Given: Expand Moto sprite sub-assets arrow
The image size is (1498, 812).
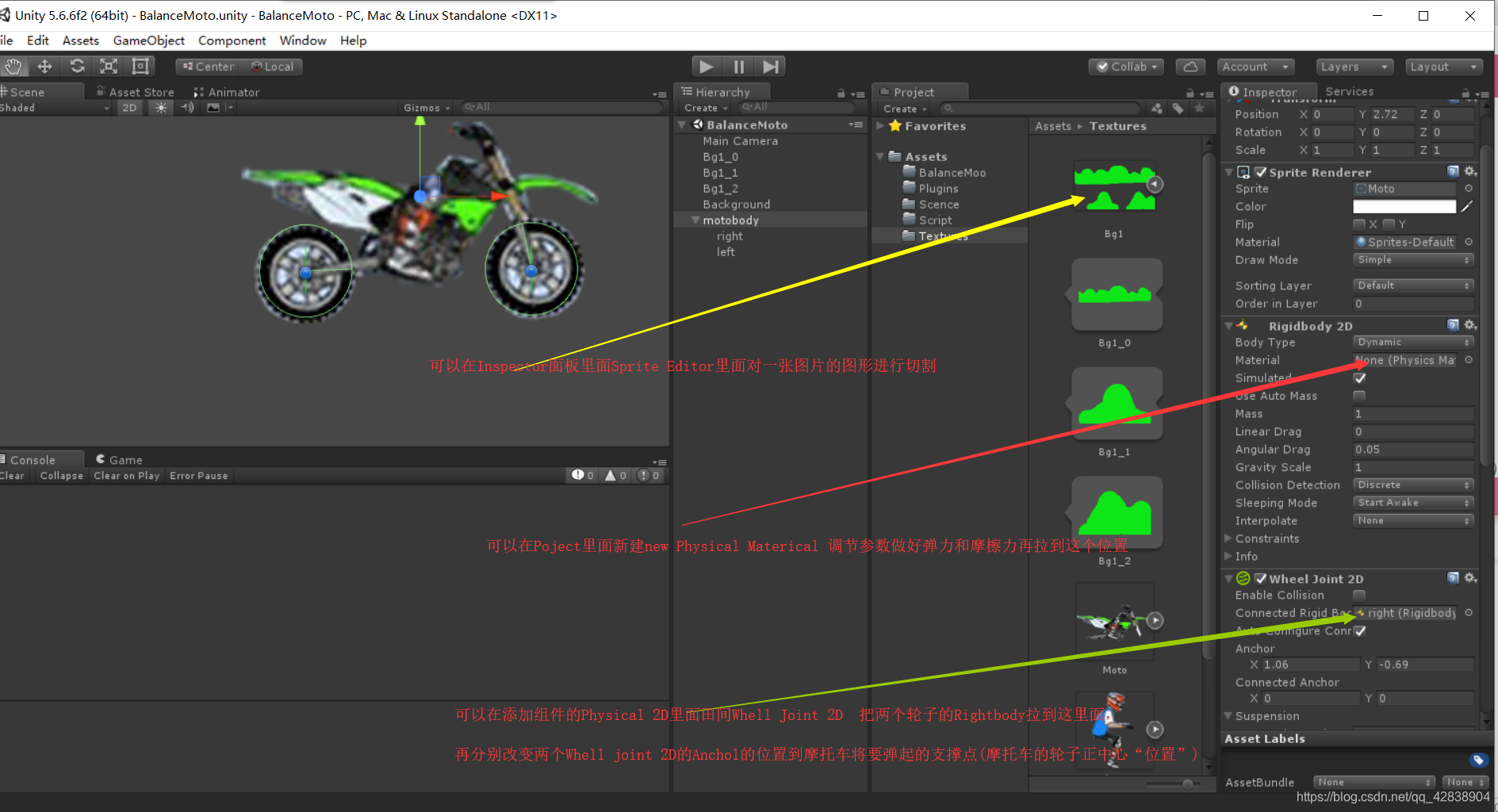Looking at the screenshot, I should (1155, 620).
